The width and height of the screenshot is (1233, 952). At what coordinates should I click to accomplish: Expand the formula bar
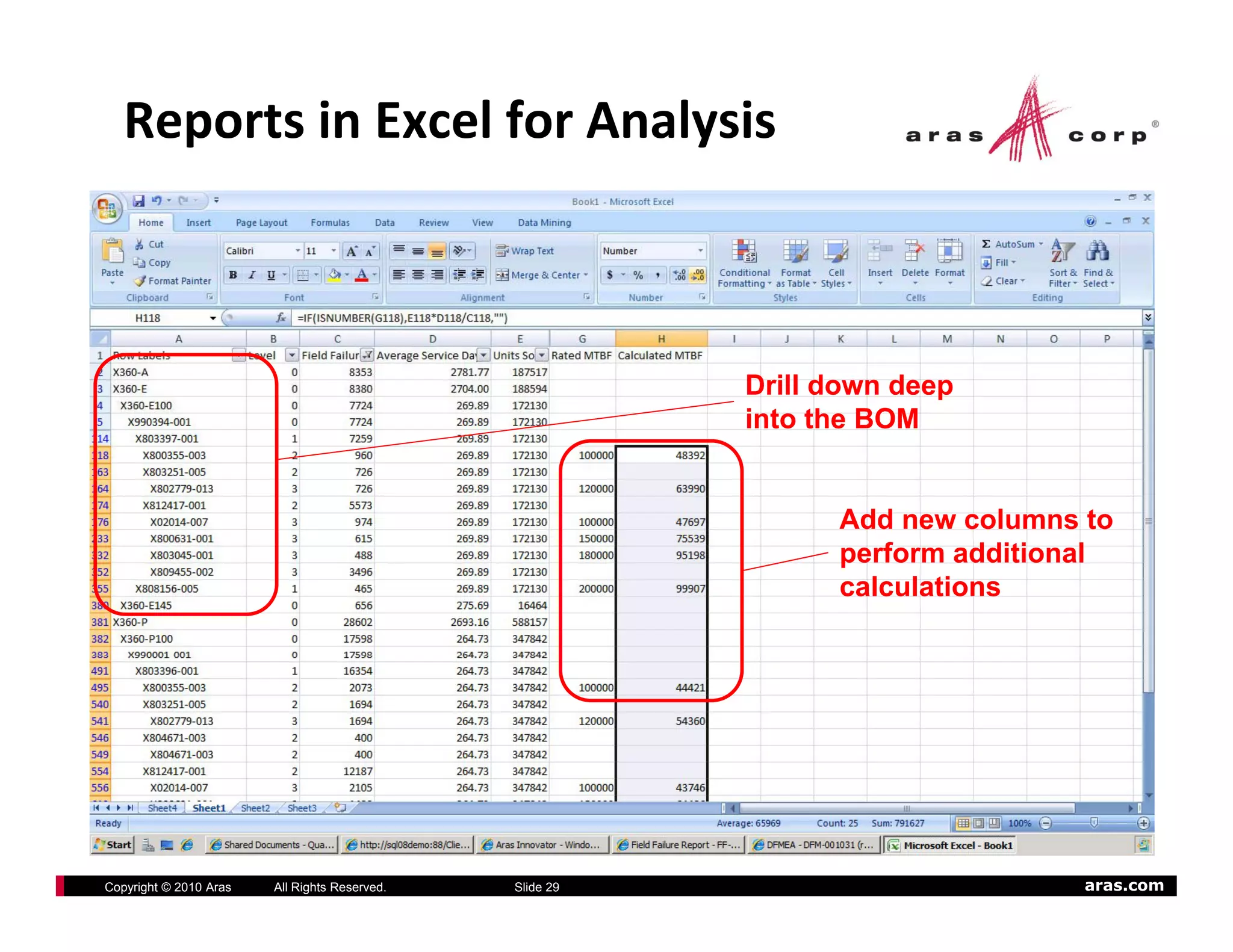click(x=1148, y=317)
